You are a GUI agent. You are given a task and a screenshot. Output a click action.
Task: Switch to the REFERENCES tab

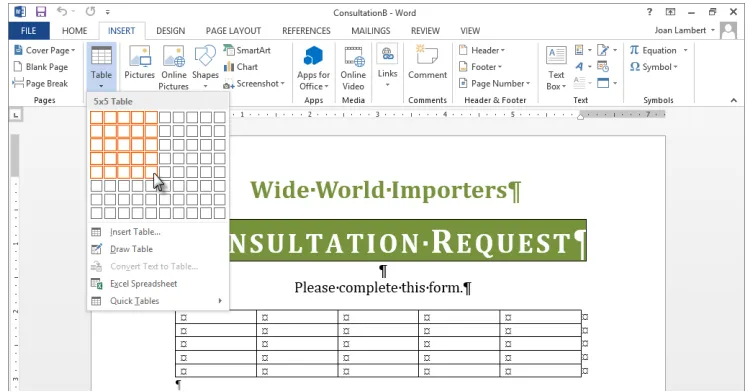[306, 31]
